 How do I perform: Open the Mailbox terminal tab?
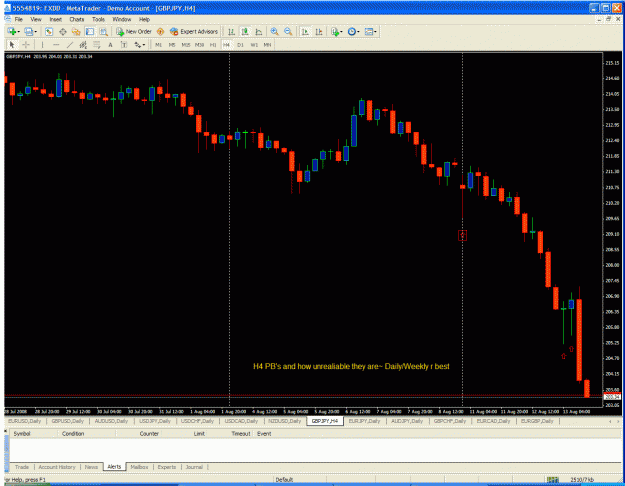tap(139, 467)
